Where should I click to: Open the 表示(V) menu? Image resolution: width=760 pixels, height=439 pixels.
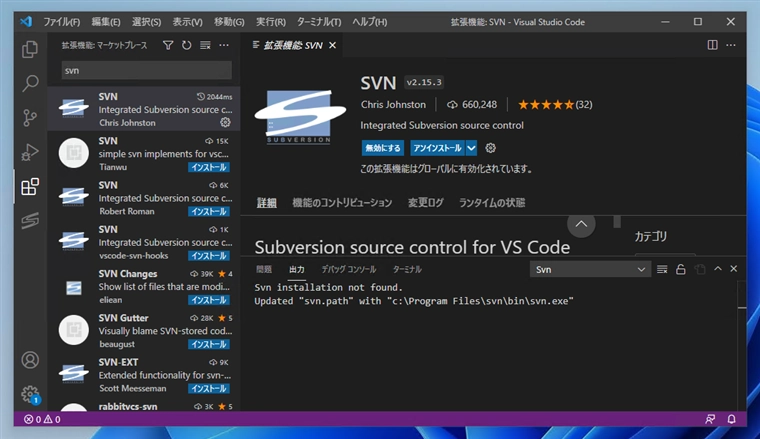pos(188,22)
